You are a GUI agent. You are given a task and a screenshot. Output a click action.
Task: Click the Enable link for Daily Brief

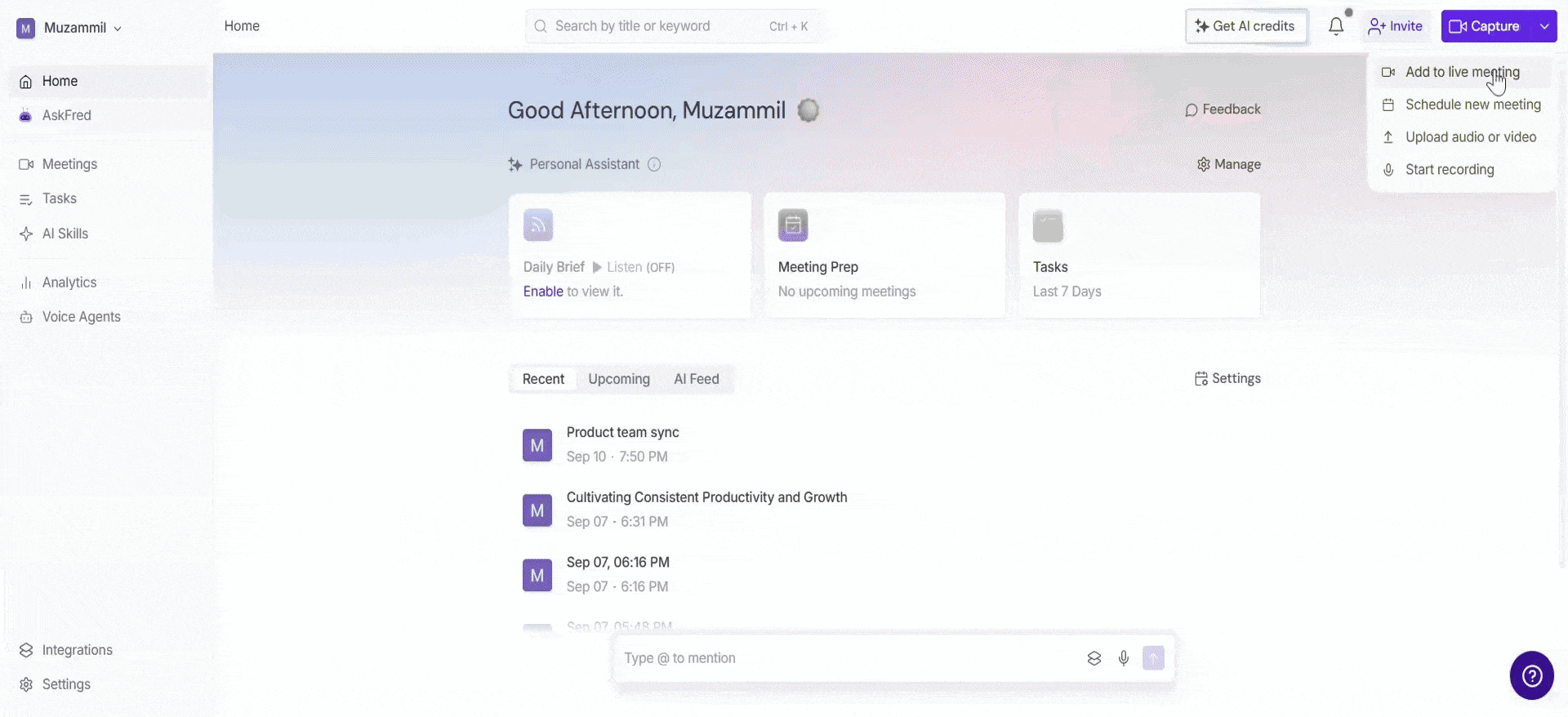pos(543,292)
